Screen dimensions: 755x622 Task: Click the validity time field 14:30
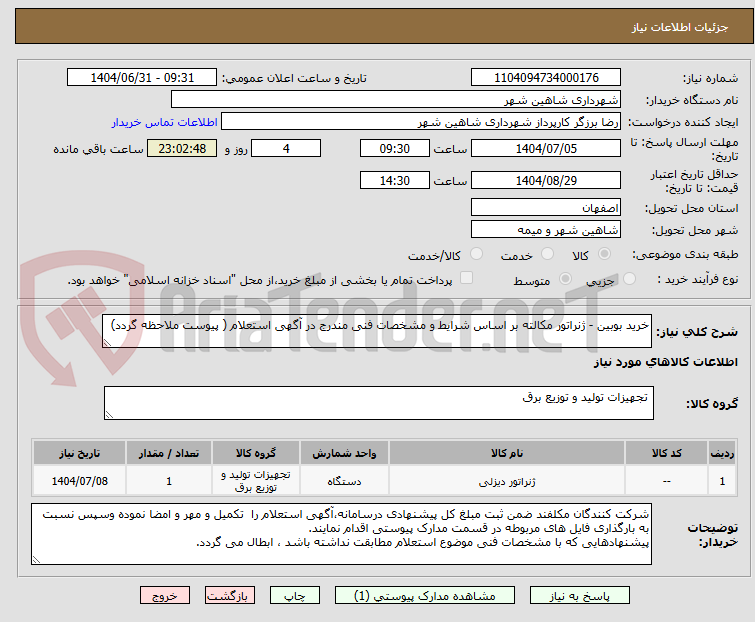(395, 180)
